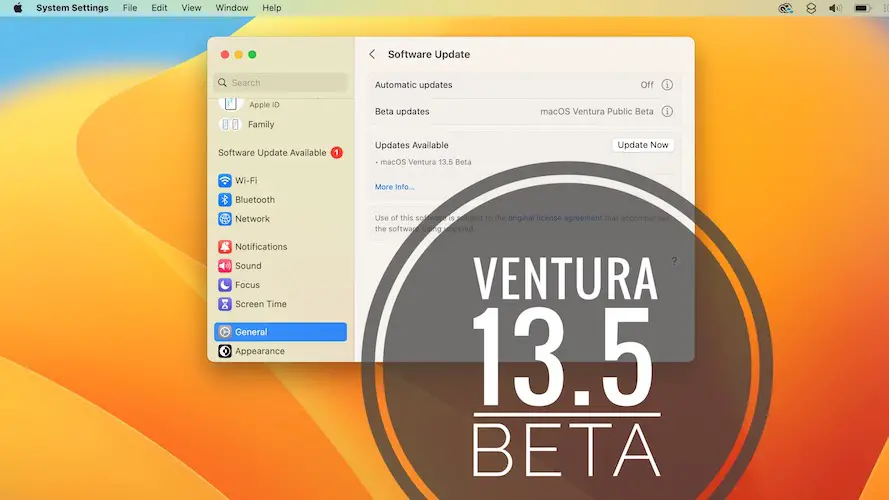Open the File menu
Viewport: 889px width, 500px height.
[130, 8]
